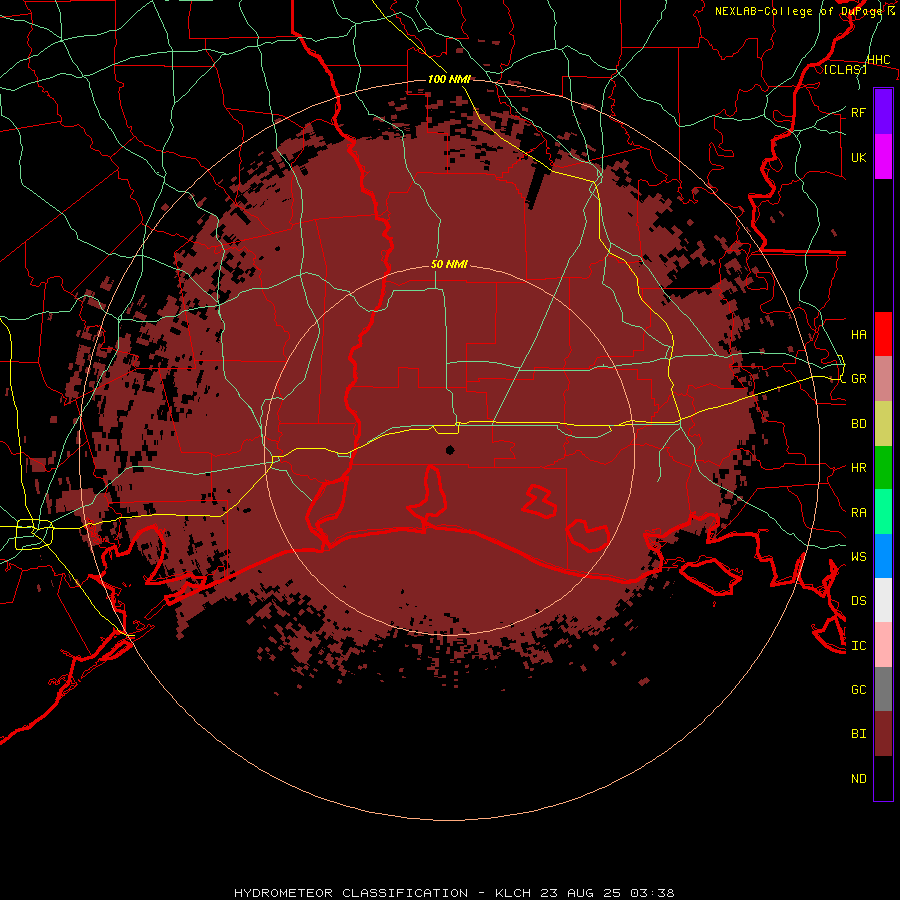Click the RF purple legend swatch
The width and height of the screenshot is (900, 900).
883,112
